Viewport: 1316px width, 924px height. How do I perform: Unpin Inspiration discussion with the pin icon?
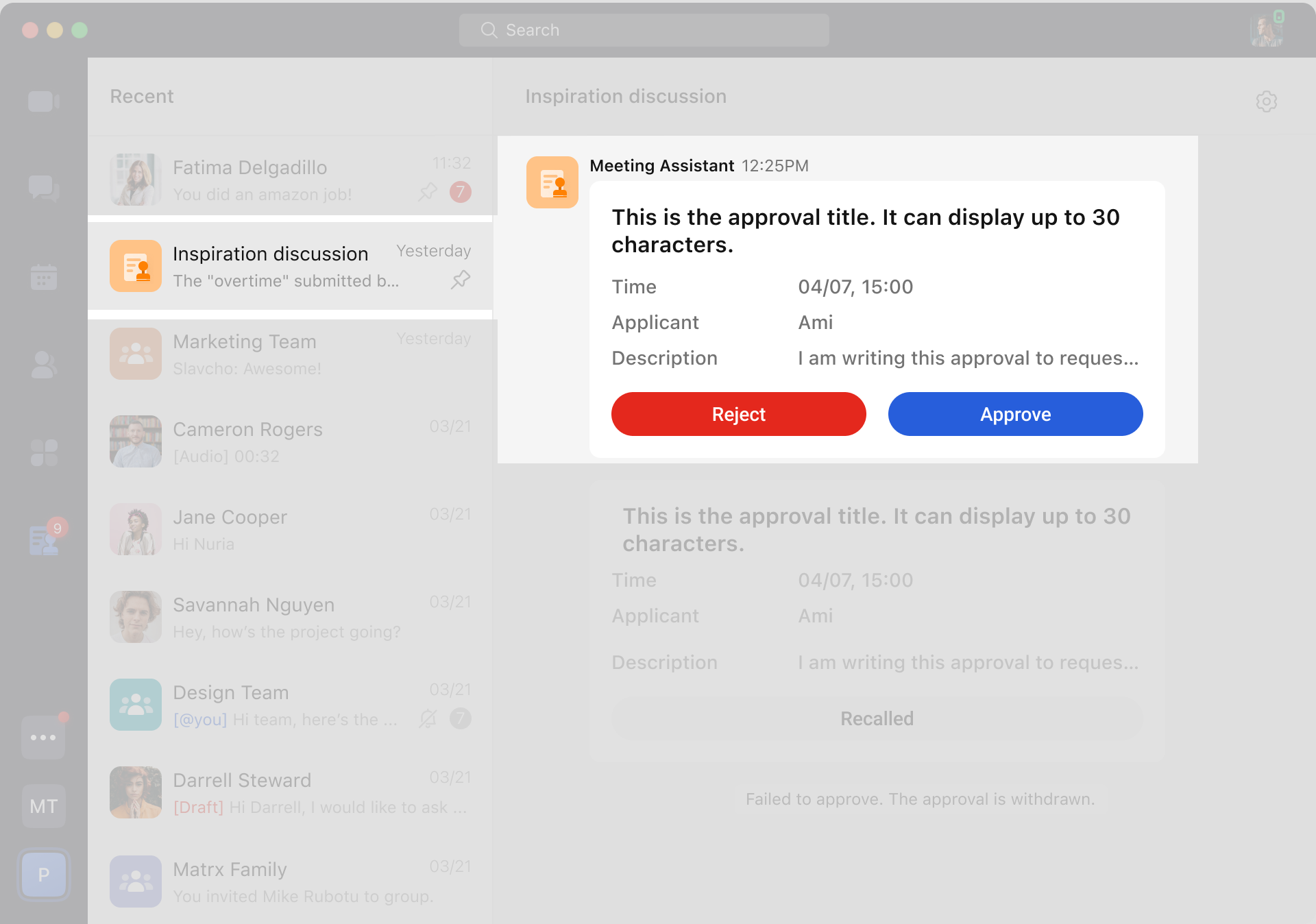(461, 280)
